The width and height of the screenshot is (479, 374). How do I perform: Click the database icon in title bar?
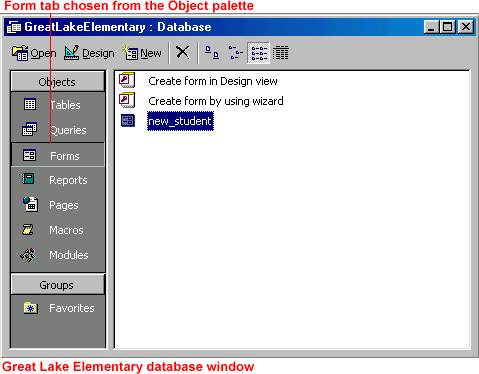tap(14, 27)
